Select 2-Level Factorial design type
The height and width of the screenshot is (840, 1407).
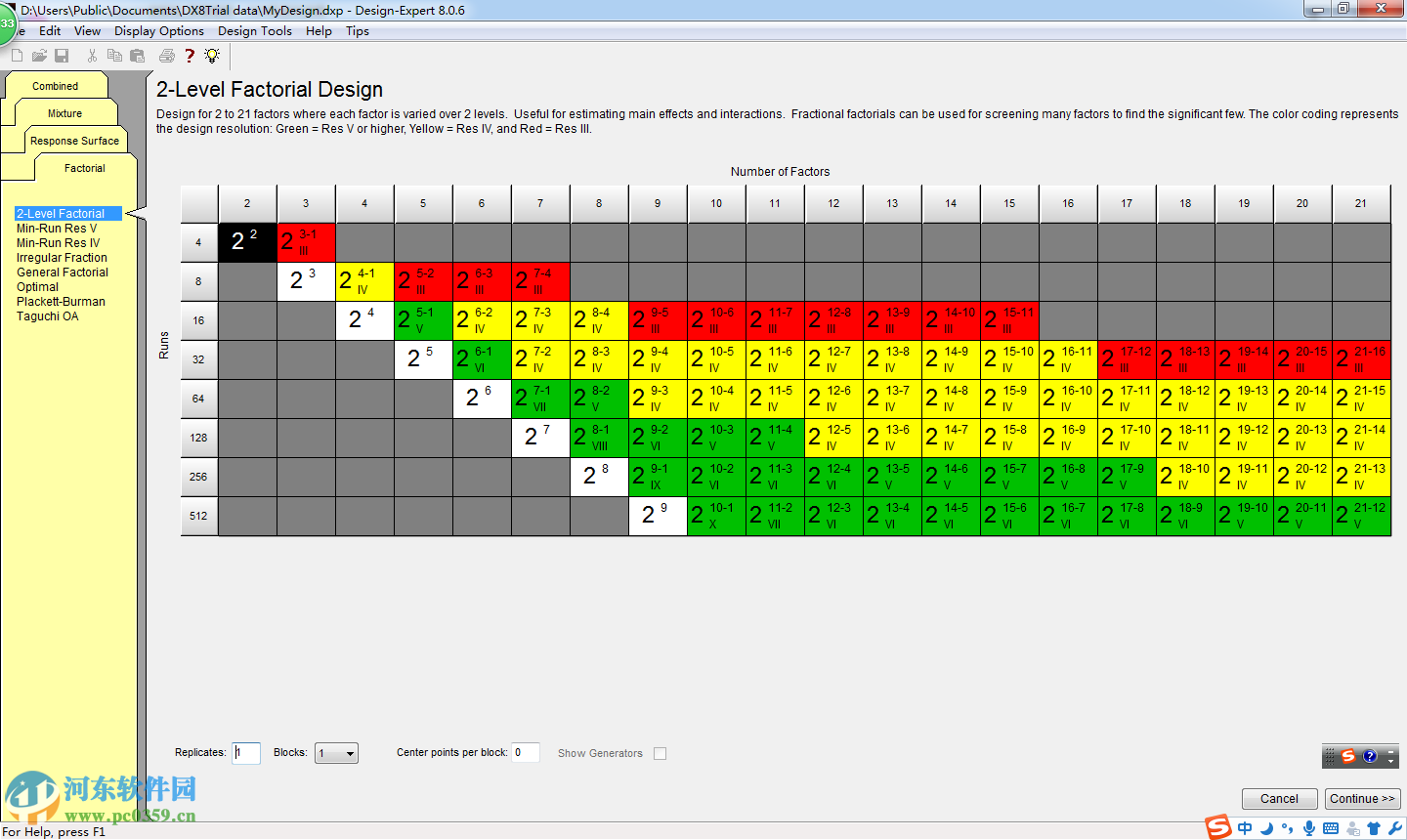68,214
